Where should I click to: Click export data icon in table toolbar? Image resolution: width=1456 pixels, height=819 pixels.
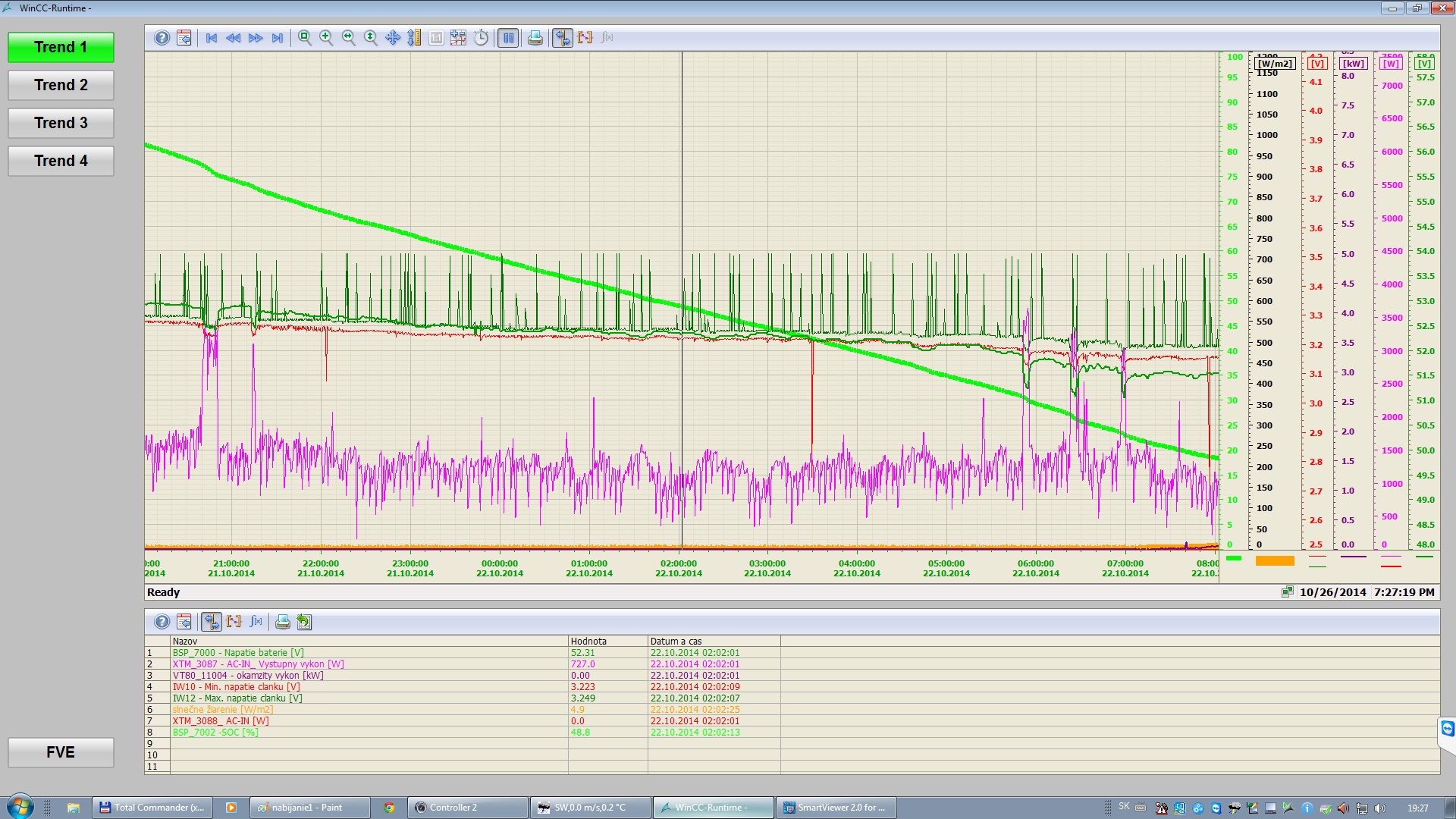(x=304, y=622)
